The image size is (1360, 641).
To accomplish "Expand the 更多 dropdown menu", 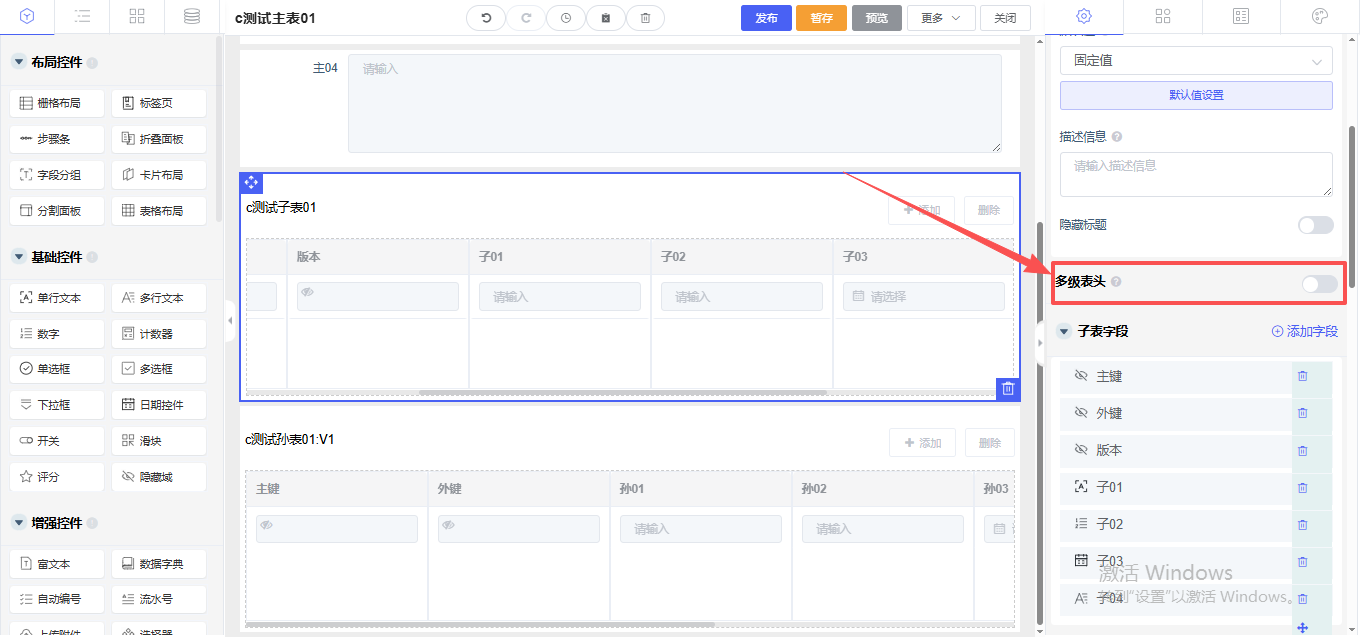I will pos(941,18).
